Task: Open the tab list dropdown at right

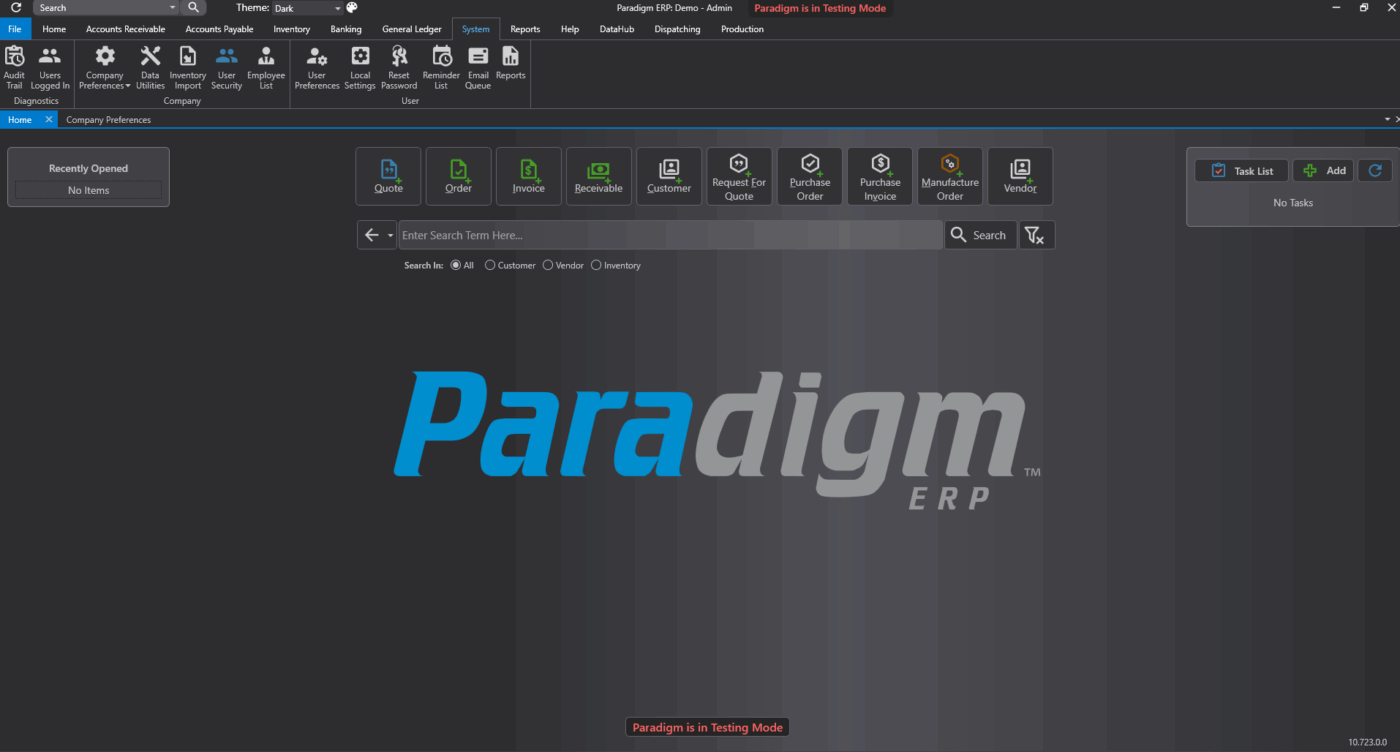Action: coord(1386,119)
